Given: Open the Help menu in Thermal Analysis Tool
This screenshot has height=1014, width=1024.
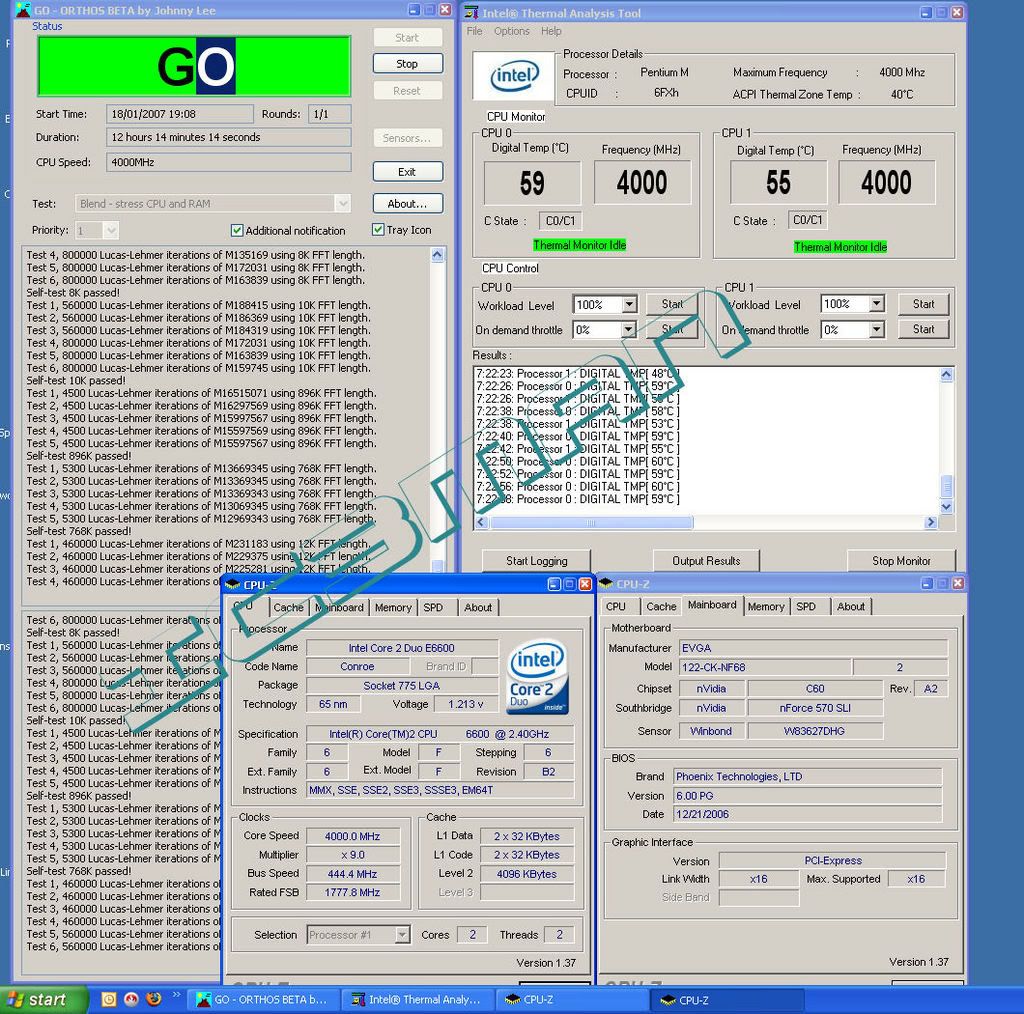Looking at the screenshot, I should (551, 31).
